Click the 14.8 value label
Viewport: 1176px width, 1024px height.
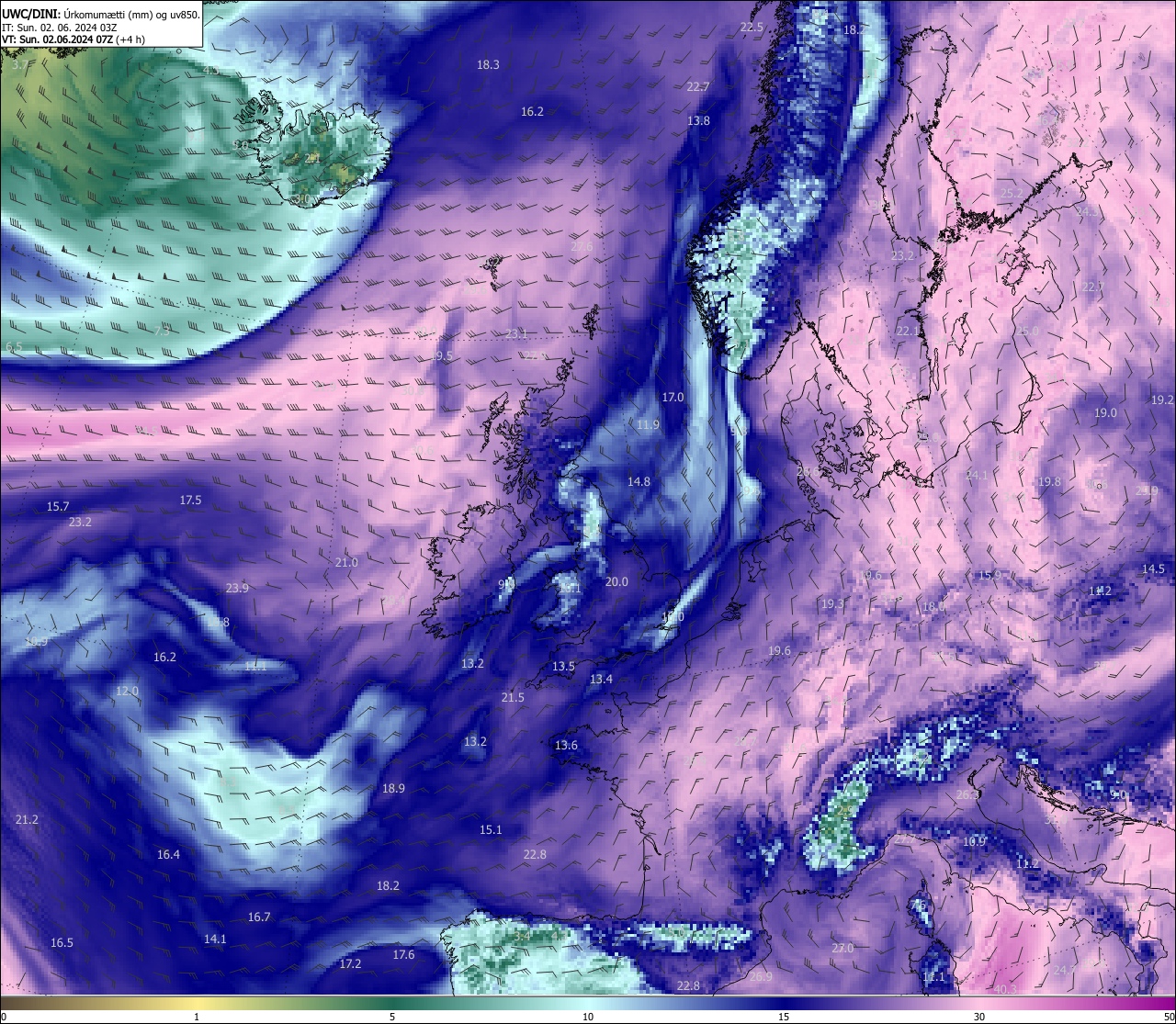pos(639,481)
